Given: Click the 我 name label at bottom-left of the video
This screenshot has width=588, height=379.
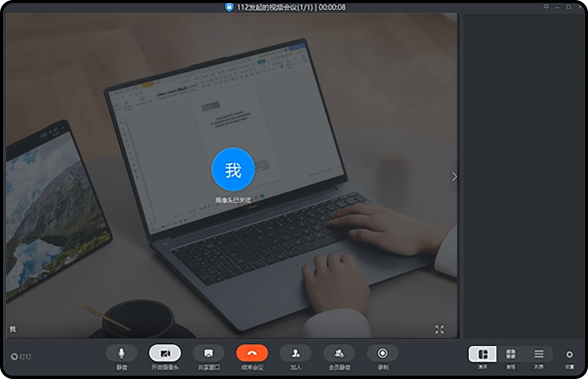Looking at the screenshot, I should click(x=13, y=329).
